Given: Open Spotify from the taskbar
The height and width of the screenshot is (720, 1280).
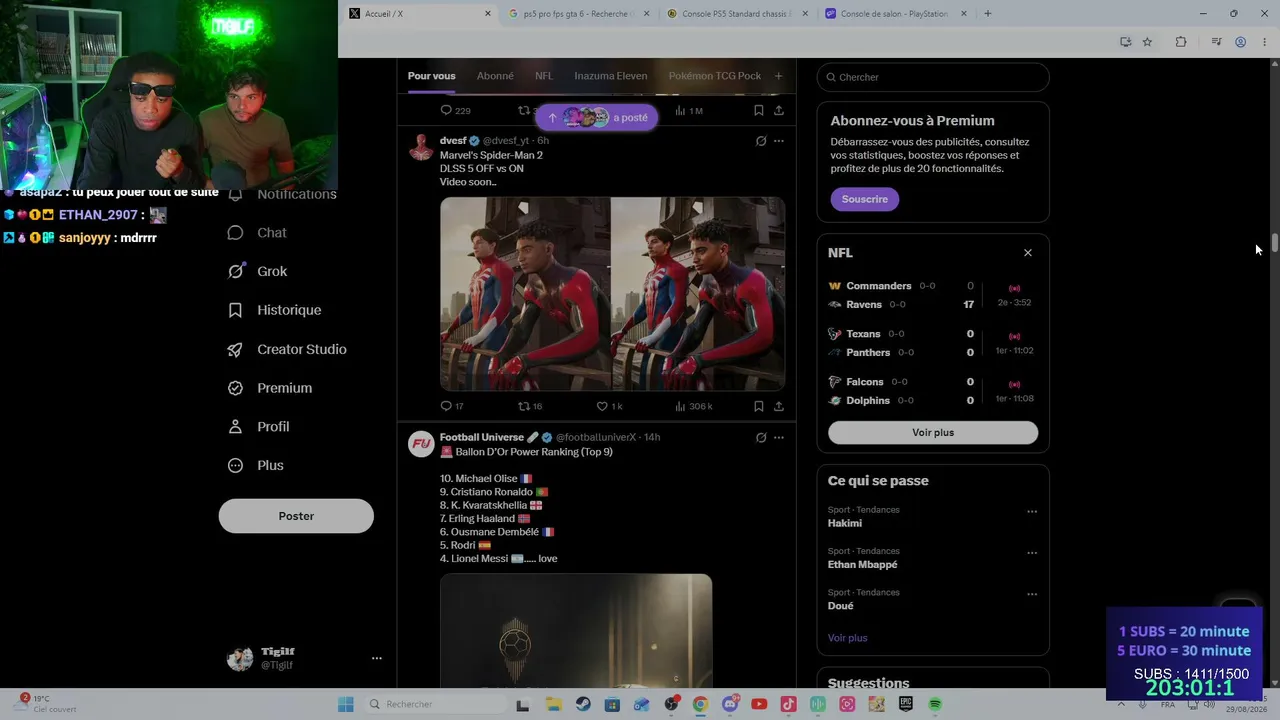Looking at the screenshot, I should [935, 704].
